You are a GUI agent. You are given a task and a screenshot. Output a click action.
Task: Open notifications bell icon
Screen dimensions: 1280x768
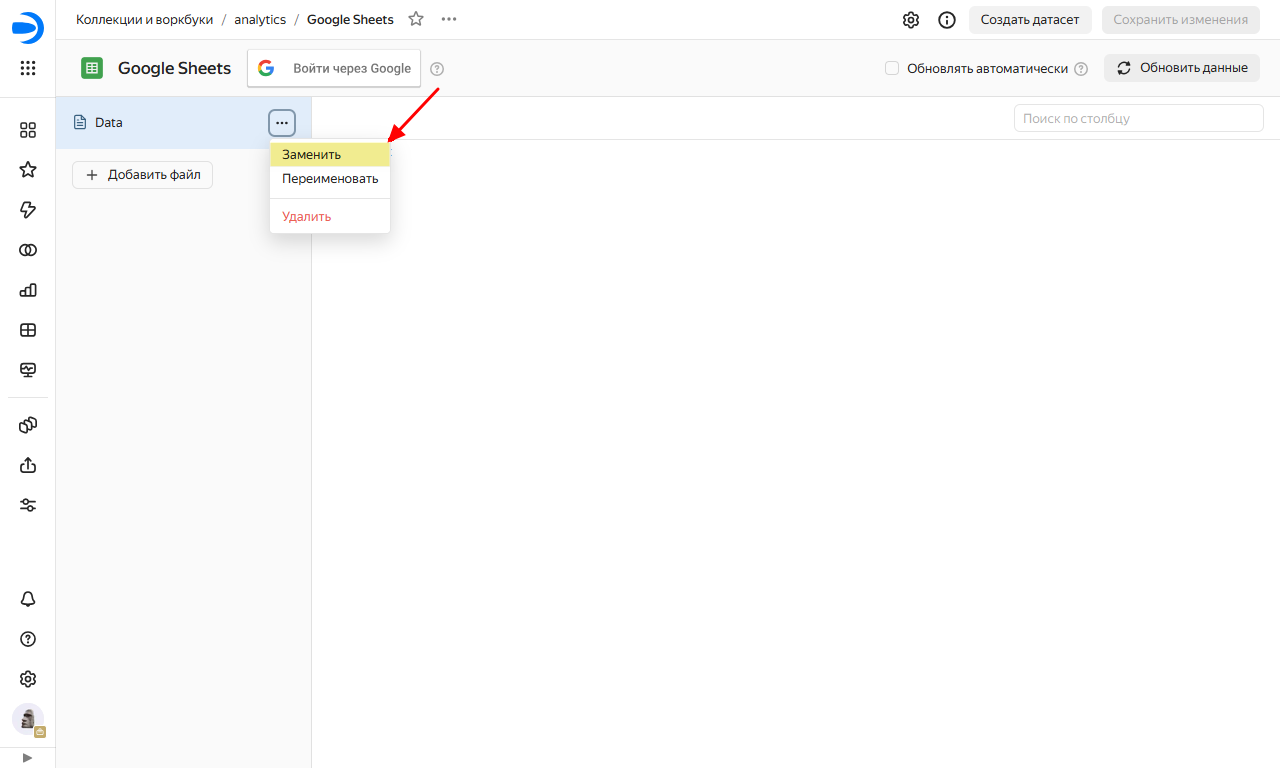point(28,599)
